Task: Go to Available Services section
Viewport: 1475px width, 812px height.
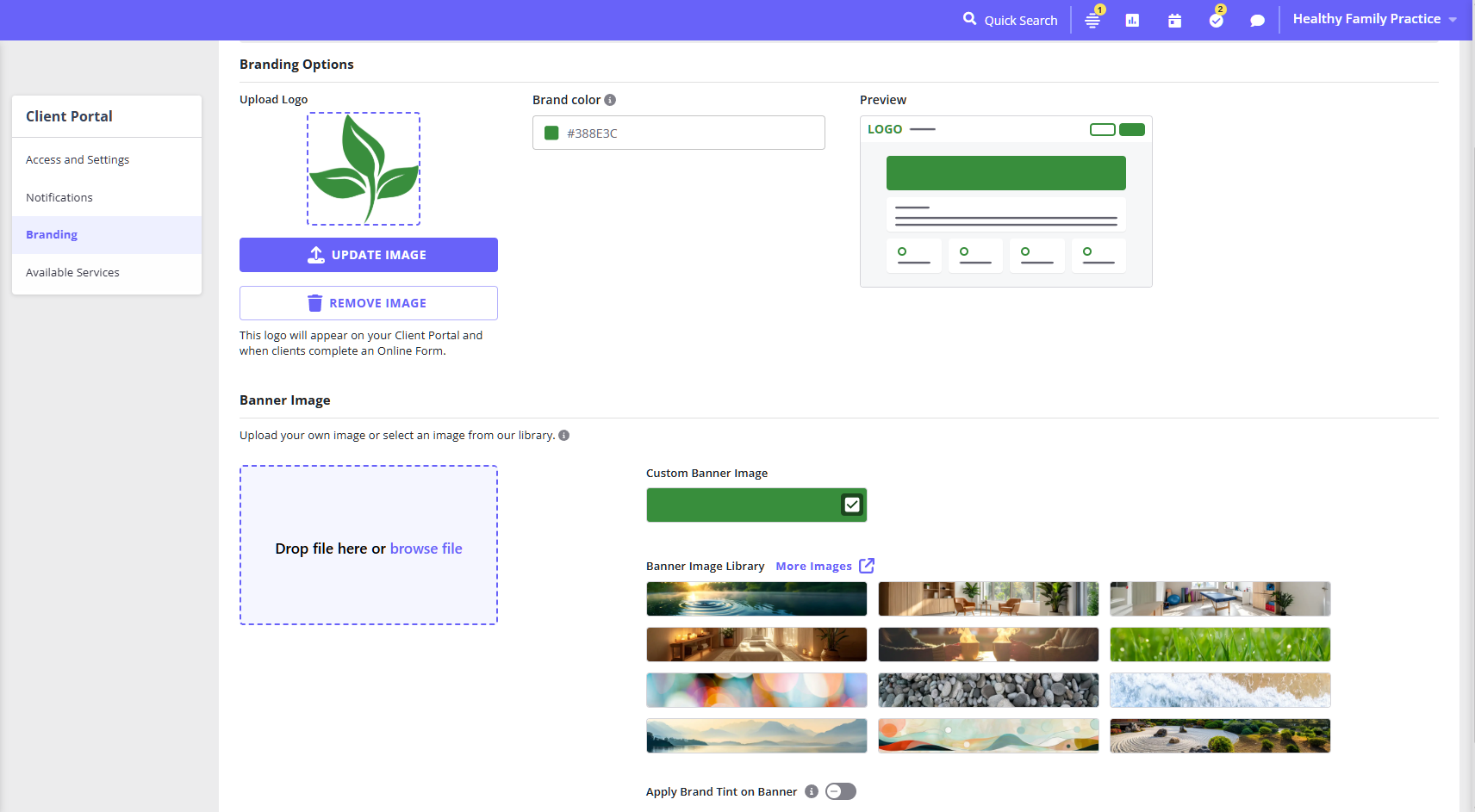Action: [72, 273]
